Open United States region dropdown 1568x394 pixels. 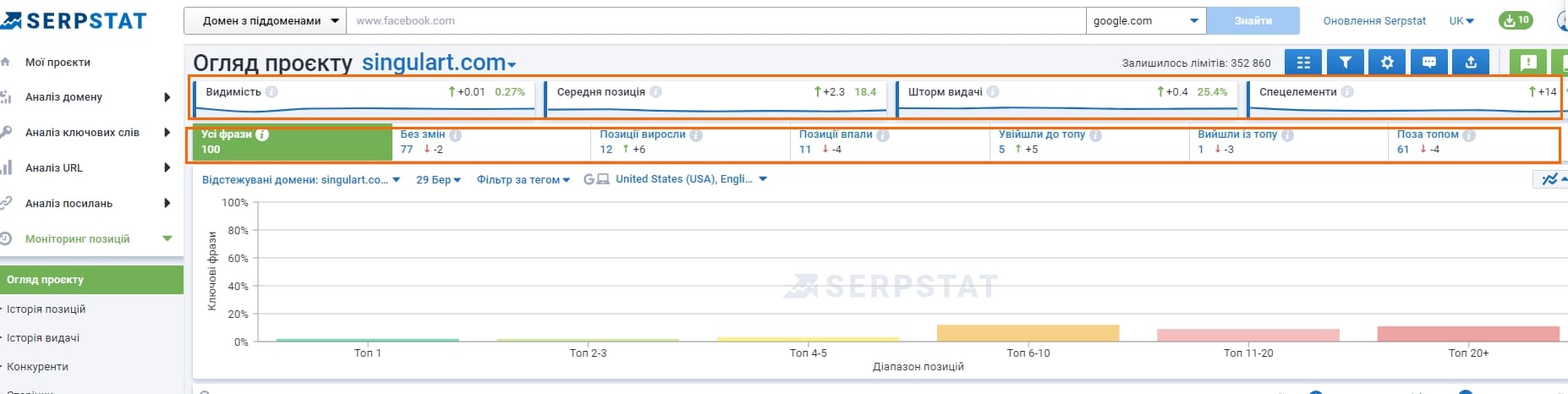pyautogui.click(x=691, y=179)
